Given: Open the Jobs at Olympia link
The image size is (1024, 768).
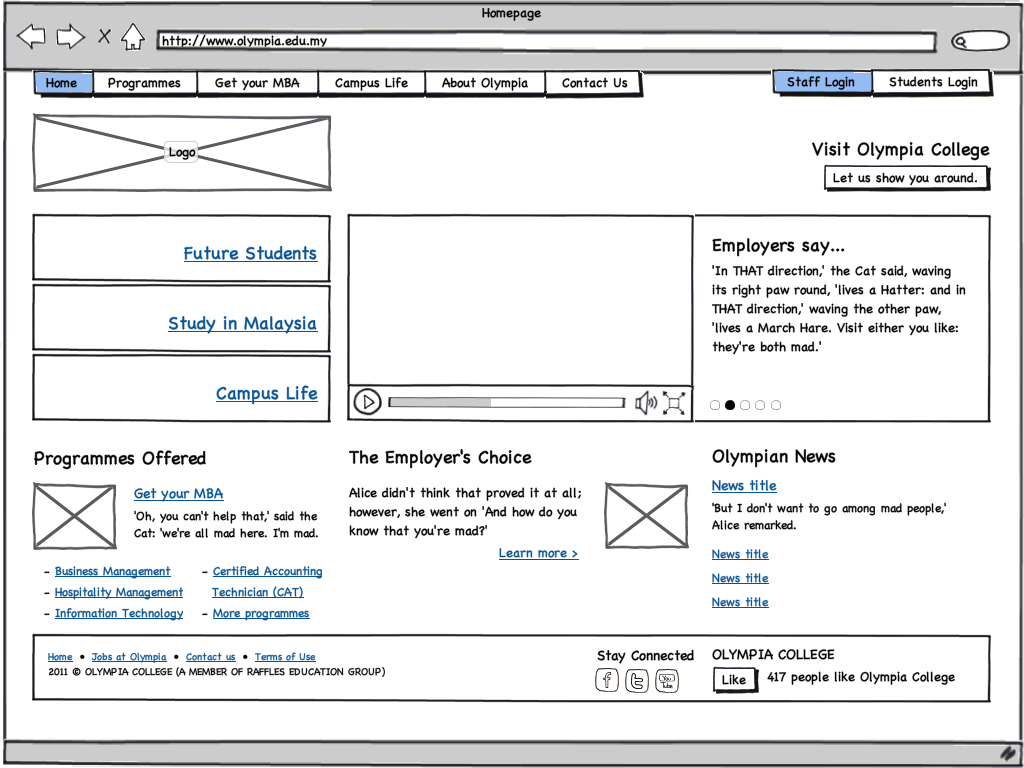Looking at the screenshot, I should click(129, 657).
